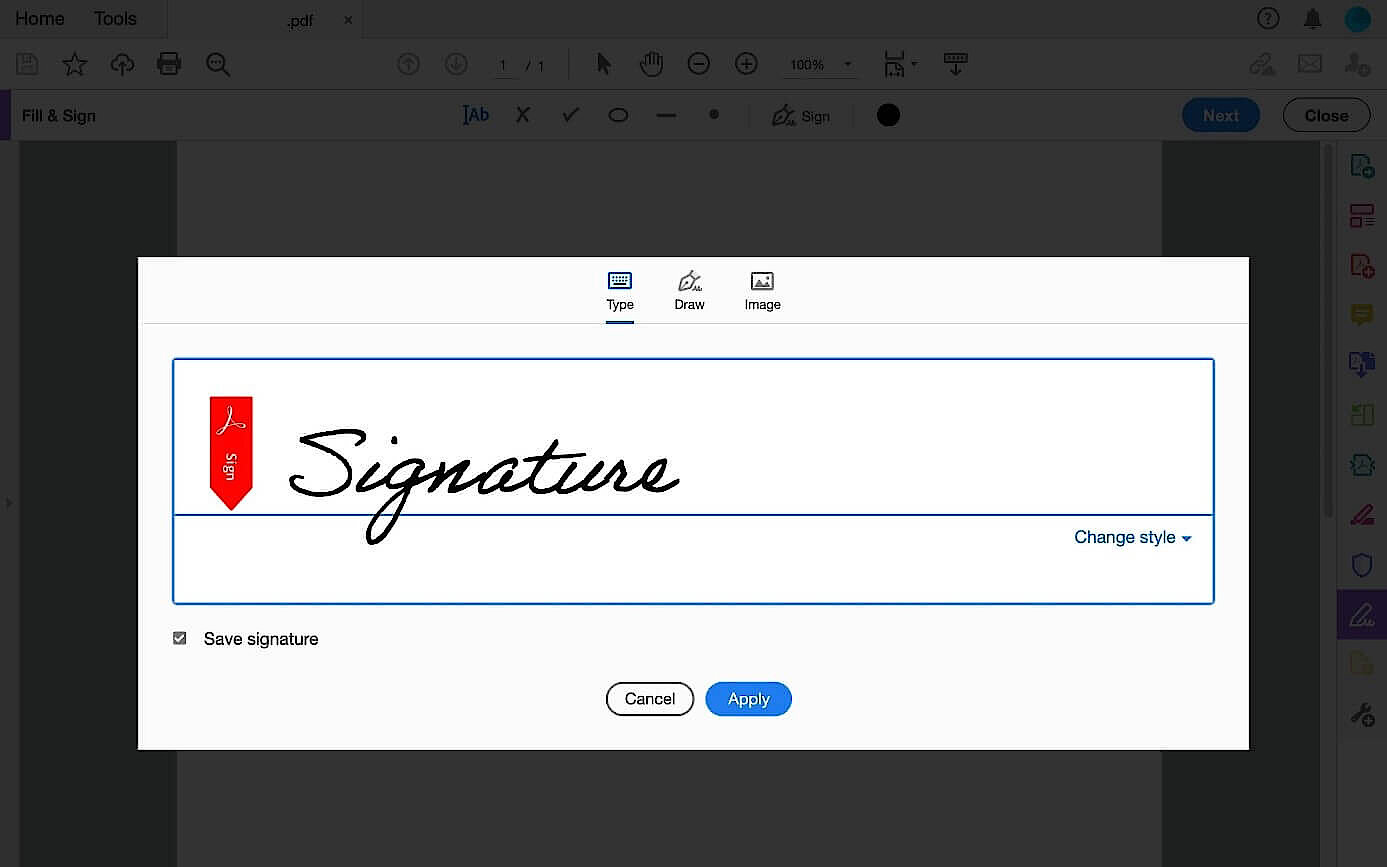Select the circle annotation tool
This screenshot has width=1387, height=867.
(x=617, y=114)
